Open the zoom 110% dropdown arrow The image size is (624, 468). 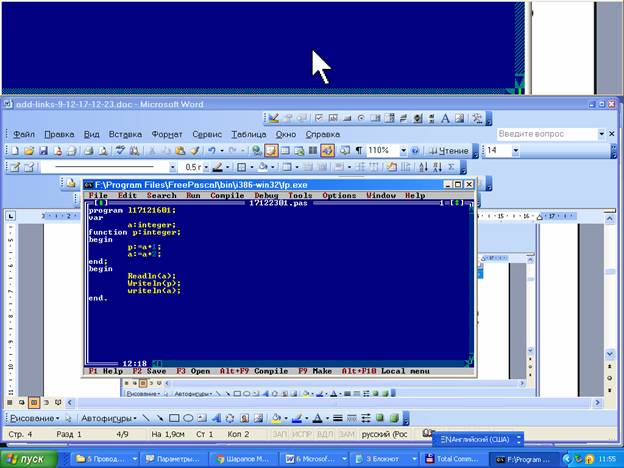[x=404, y=150]
